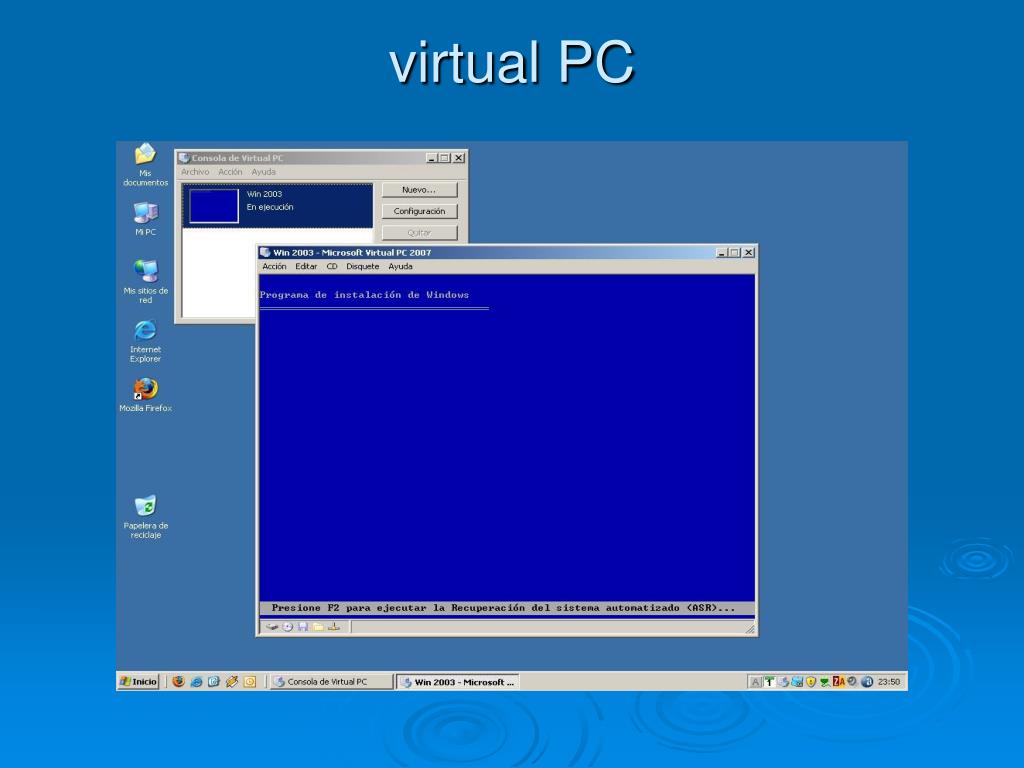Click the yellow clock quick launch icon
Viewport: 1024px width, 768px height.
coord(249,682)
